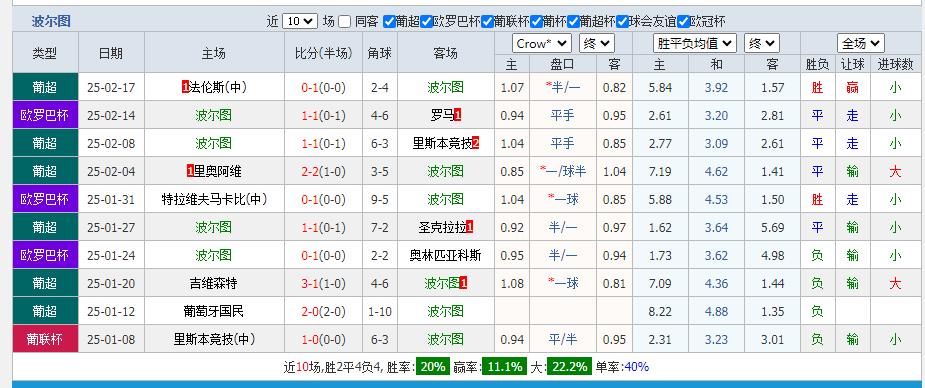The width and height of the screenshot is (925, 388).
Task: Open the 奥林匹亚科斯 team link
Action: coord(445,256)
